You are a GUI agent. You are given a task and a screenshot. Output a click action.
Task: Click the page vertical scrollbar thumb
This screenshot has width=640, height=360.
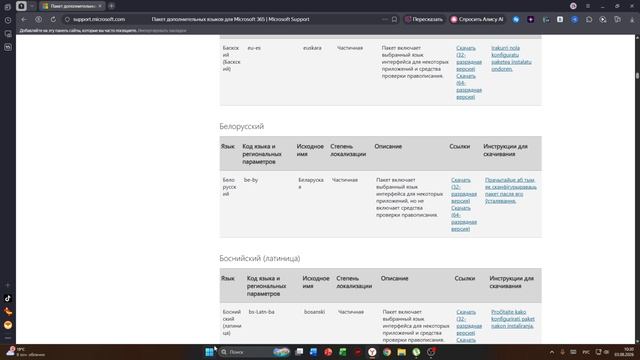637,76
